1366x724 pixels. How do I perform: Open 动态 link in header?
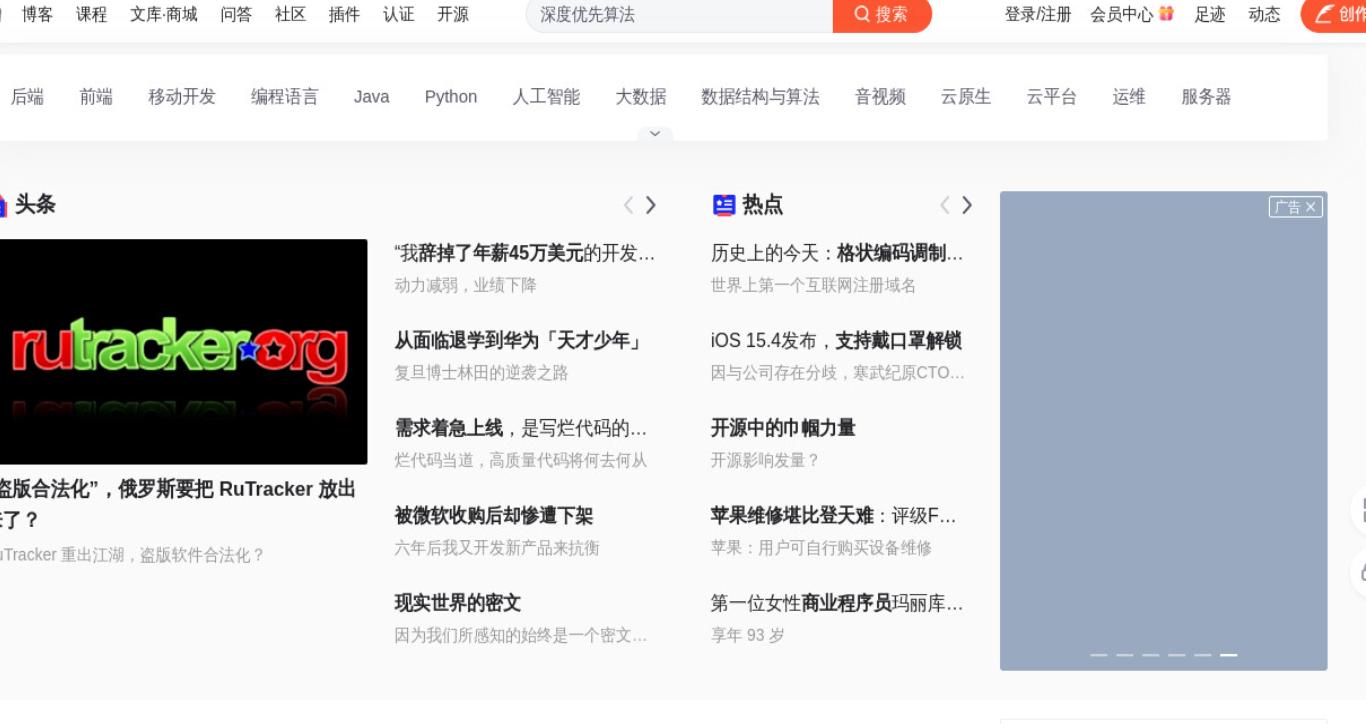1264,14
